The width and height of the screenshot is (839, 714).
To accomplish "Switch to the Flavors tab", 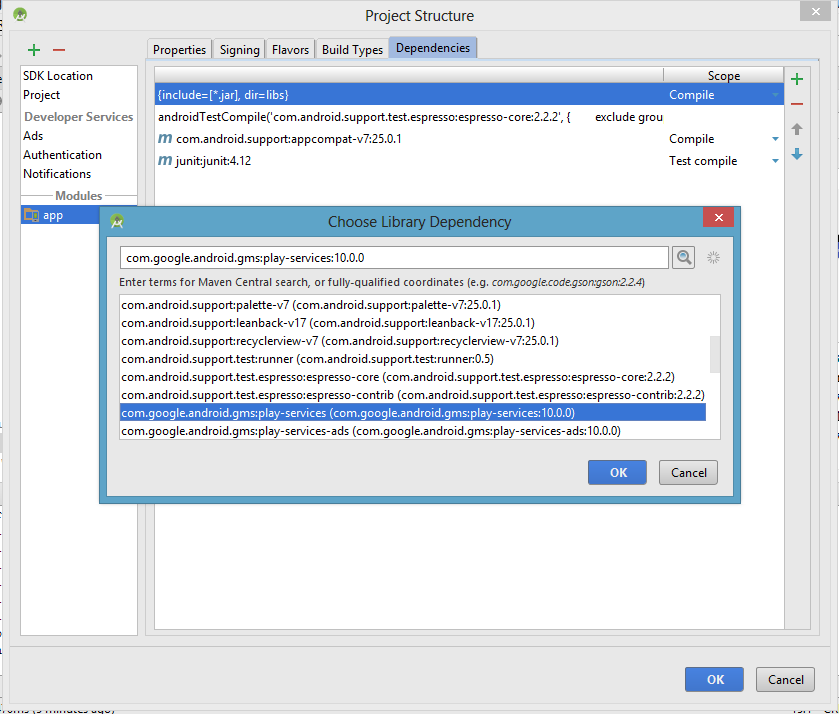I will coord(290,49).
